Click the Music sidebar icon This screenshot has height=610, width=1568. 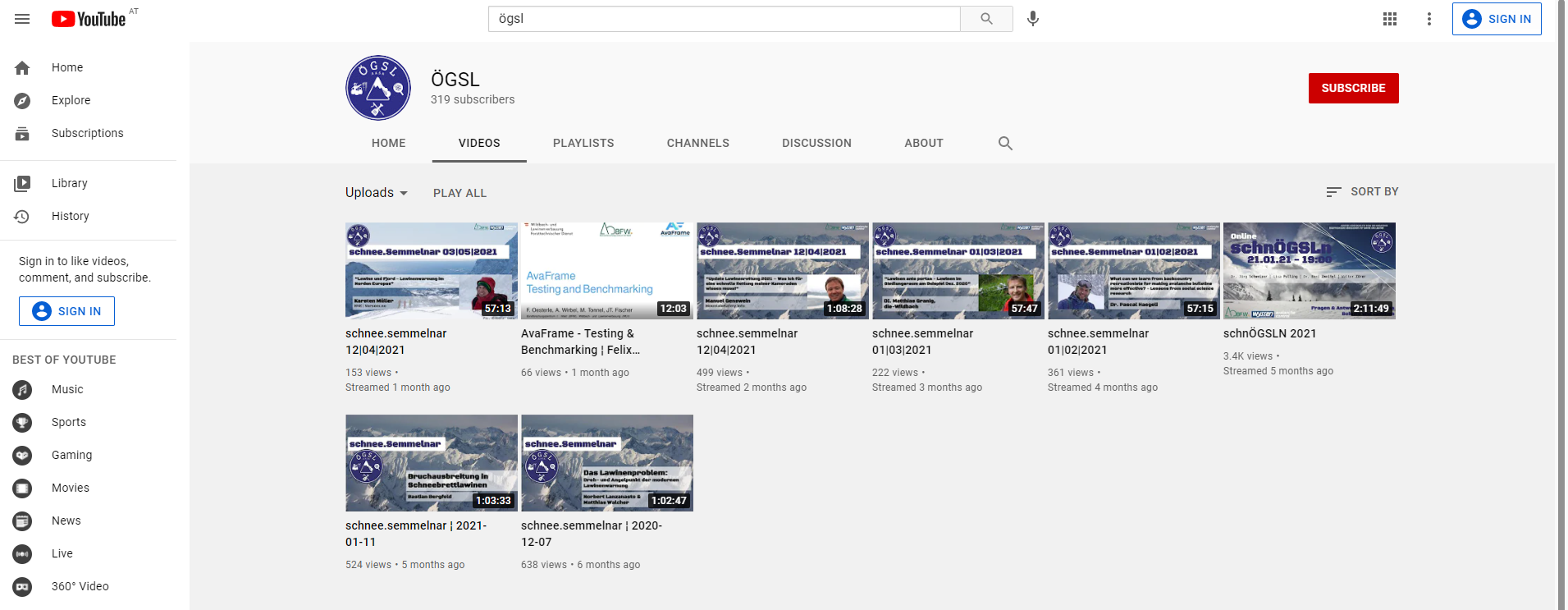(22, 389)
